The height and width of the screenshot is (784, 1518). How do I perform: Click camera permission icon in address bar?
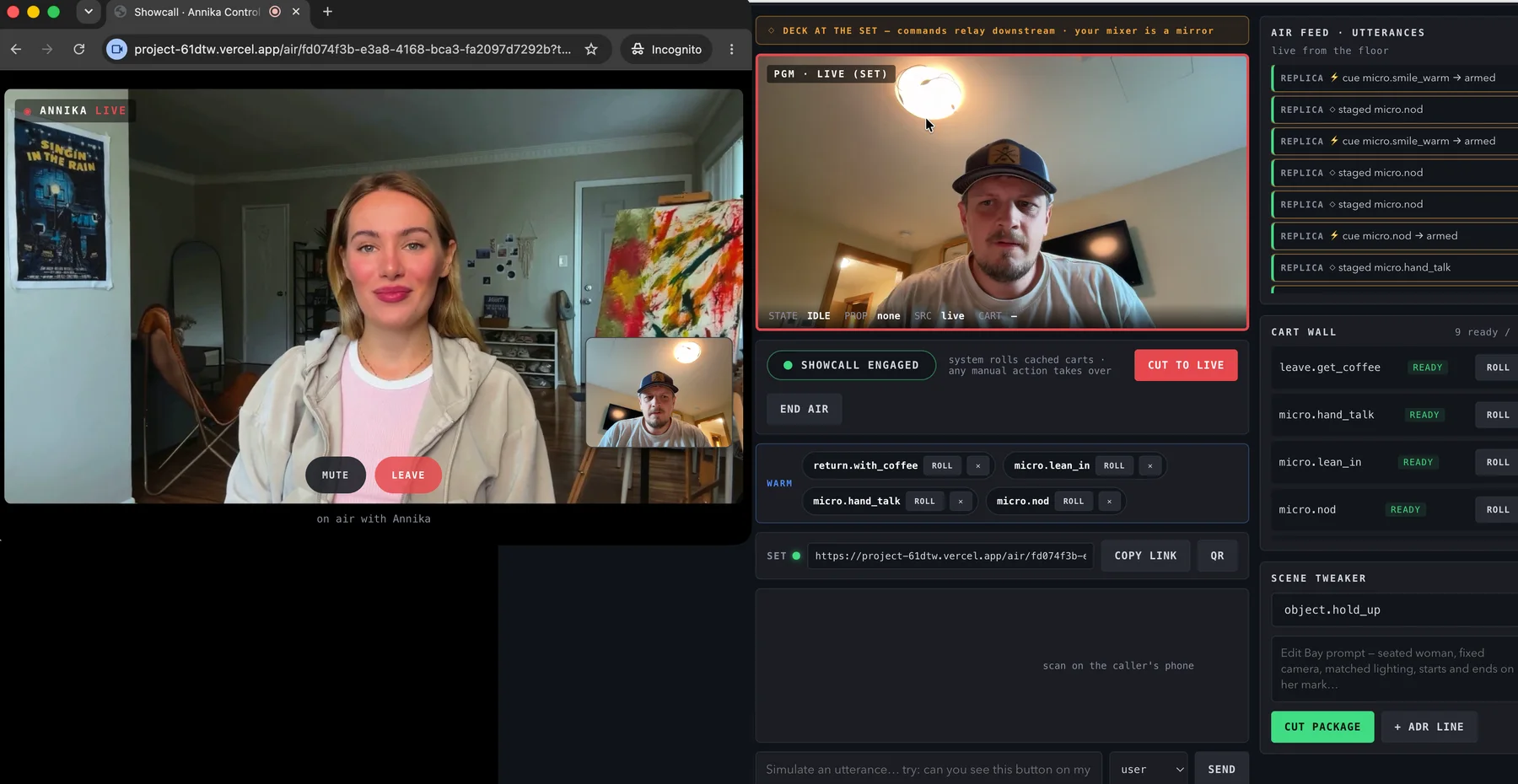(117, 49)
